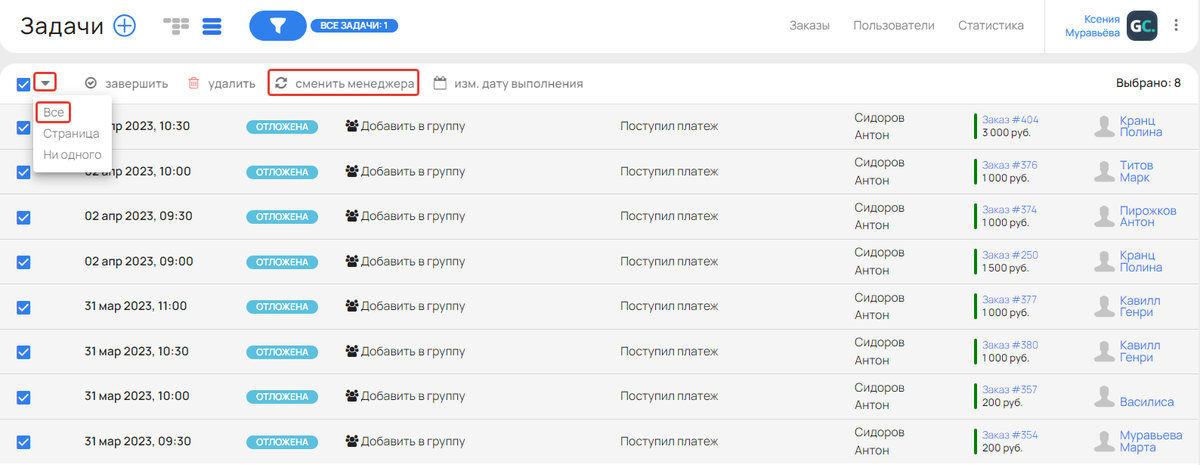Screen dimensions: 1200x465
Task: Open Титов Марк user profile link
Action: 1136,171
